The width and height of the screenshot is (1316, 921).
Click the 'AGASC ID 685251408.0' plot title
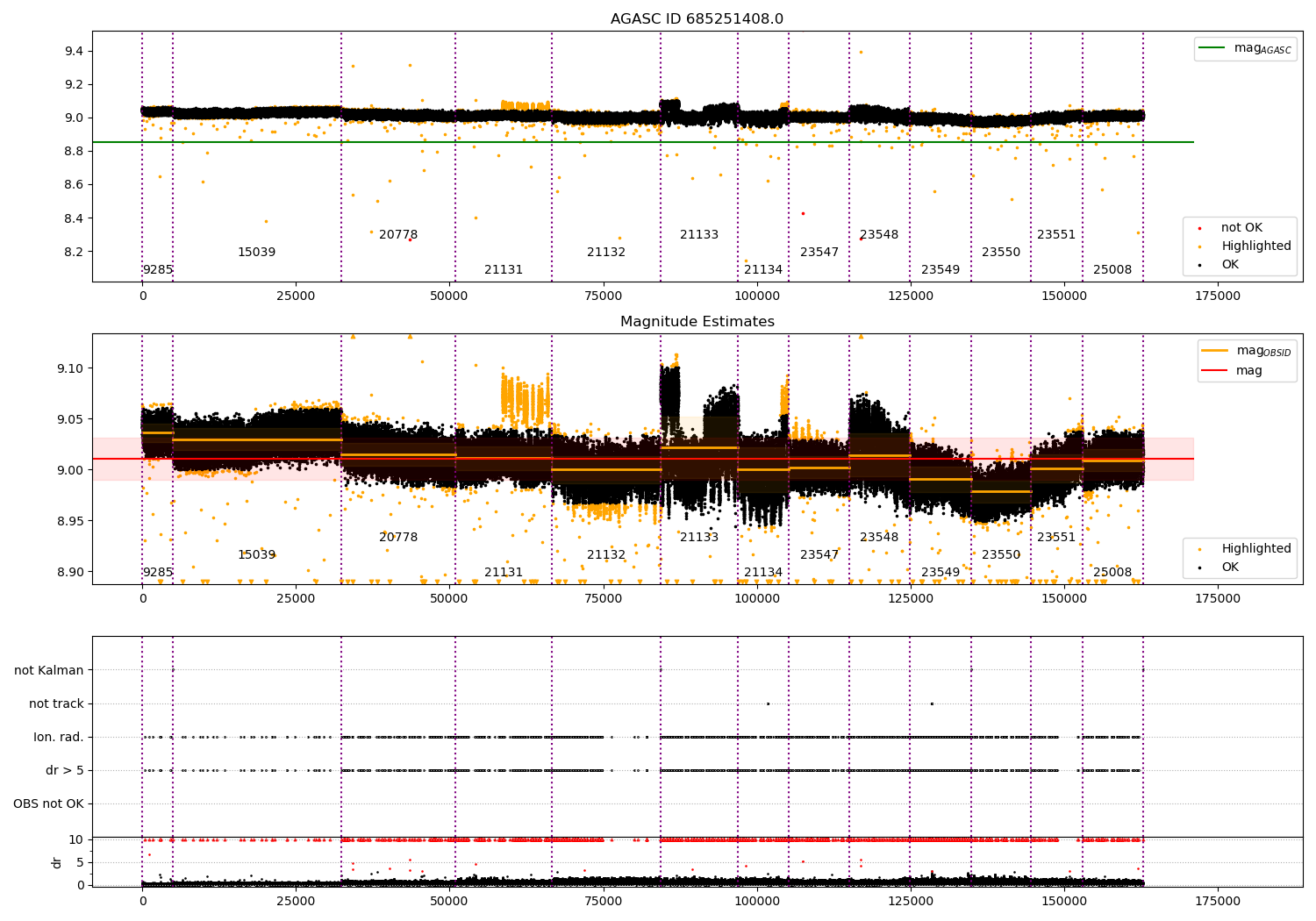click(697, 19)
